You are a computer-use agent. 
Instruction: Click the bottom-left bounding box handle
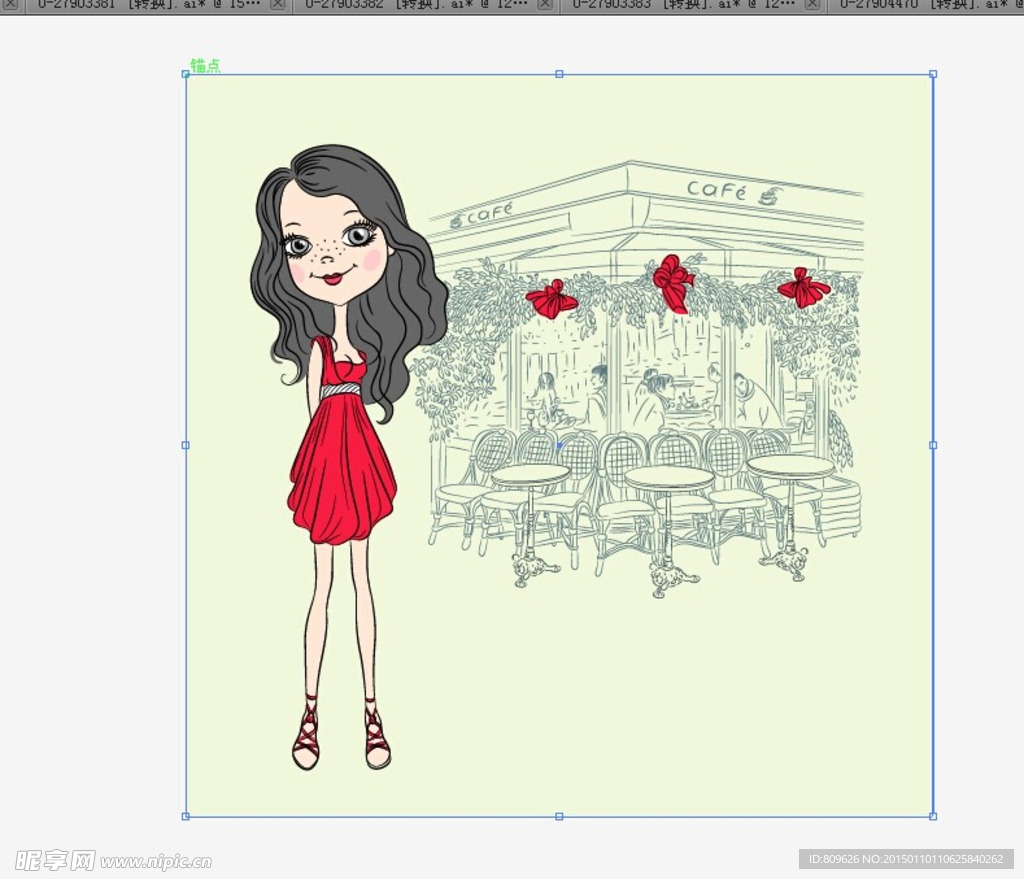185,816
